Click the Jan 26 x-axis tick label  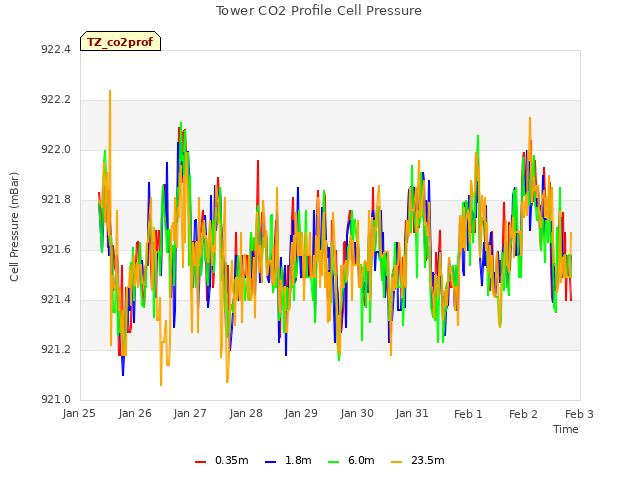pyautogui.click(x=135, y=413)
